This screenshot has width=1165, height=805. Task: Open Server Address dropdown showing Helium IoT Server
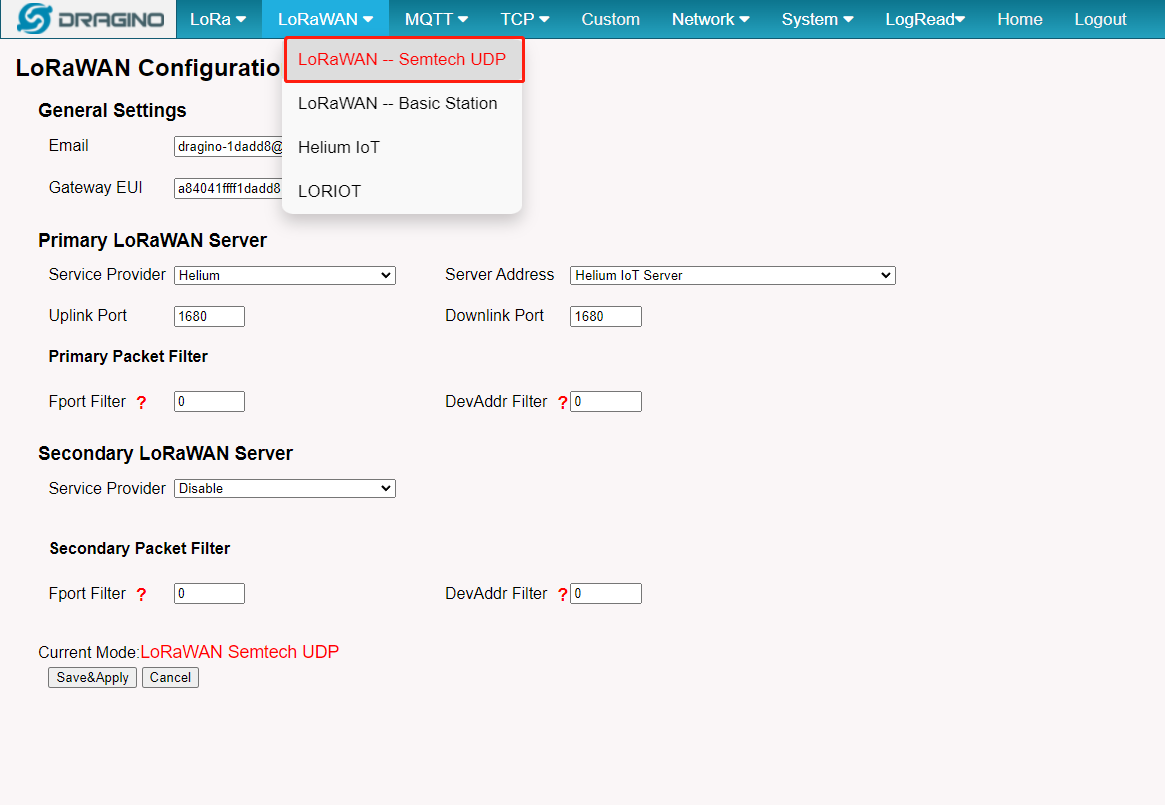point(733,275)
